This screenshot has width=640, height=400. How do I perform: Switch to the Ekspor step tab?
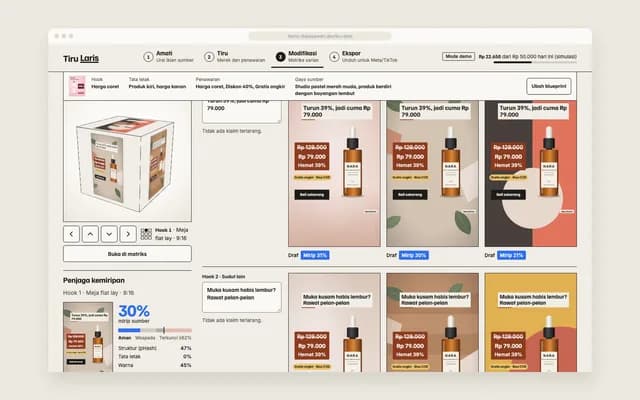(x=363, y=57)
